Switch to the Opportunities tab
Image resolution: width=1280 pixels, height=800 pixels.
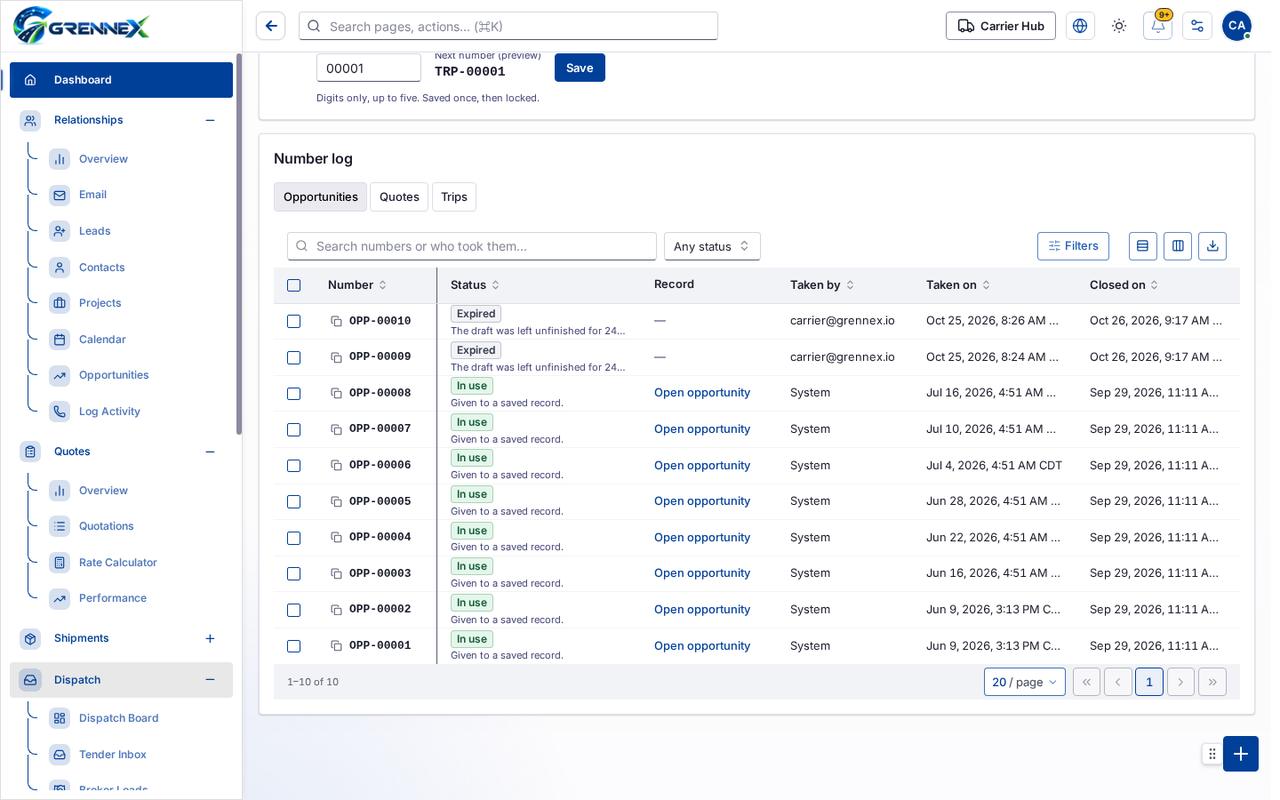pyautogui.click(x=320, y=197)
